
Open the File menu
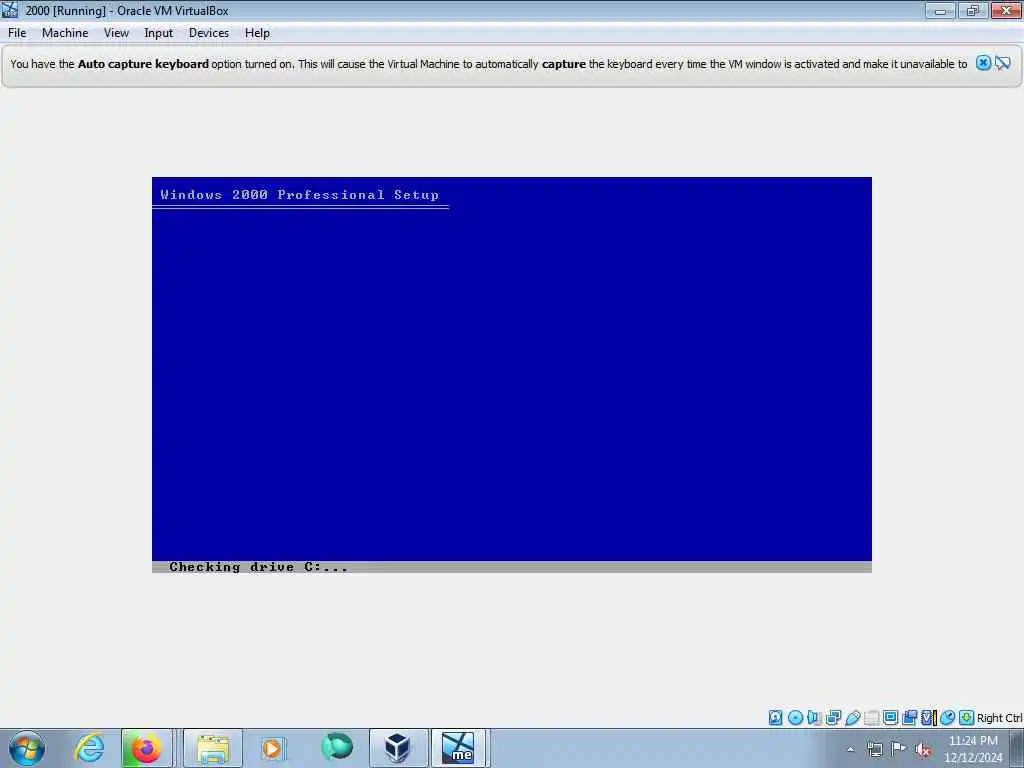point(17,33)
